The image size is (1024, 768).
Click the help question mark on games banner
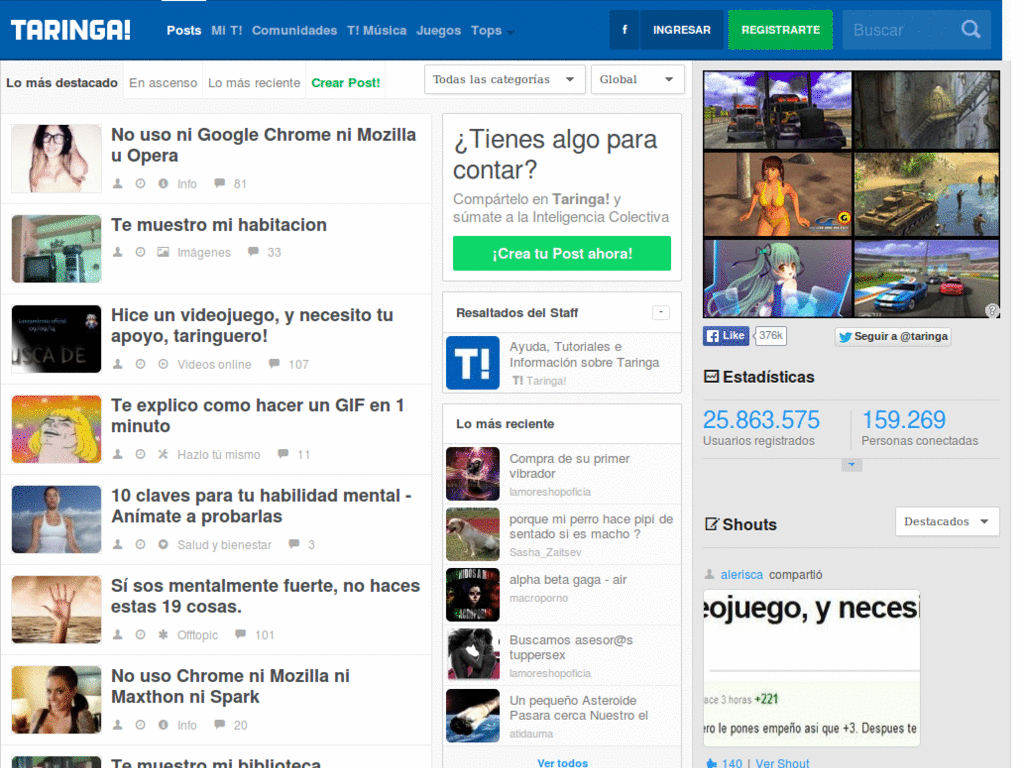[x=992, y=310]
